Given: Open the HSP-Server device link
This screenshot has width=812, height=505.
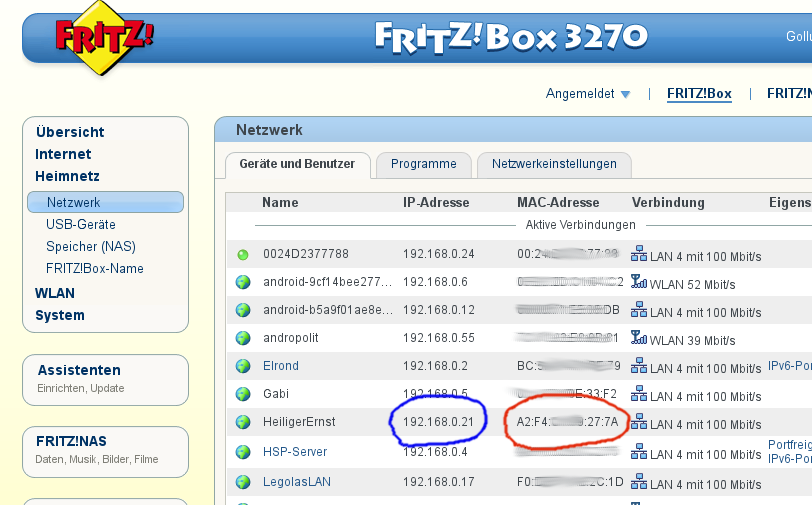Looking at the screenshot, I should 295,452.
